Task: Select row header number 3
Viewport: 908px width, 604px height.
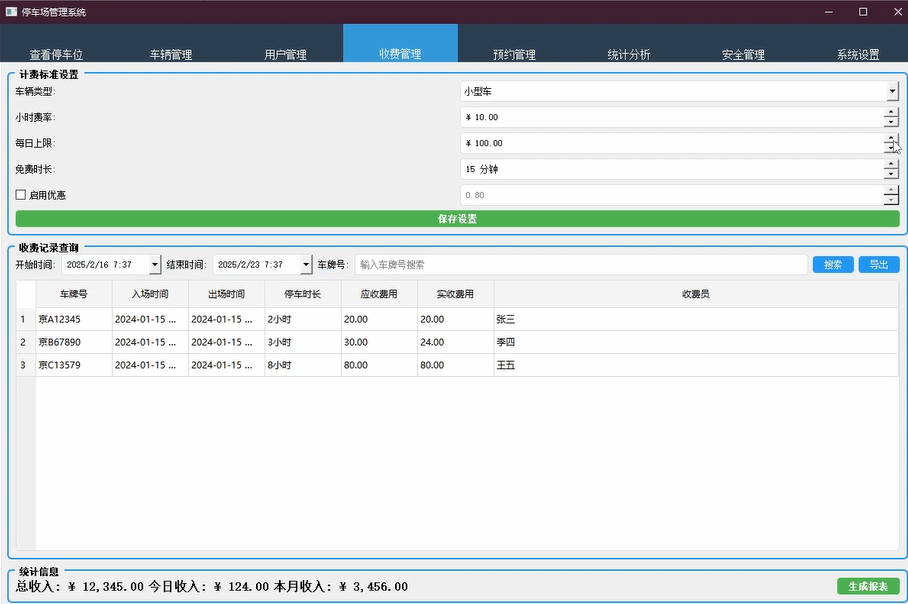Action: point(25,365)
